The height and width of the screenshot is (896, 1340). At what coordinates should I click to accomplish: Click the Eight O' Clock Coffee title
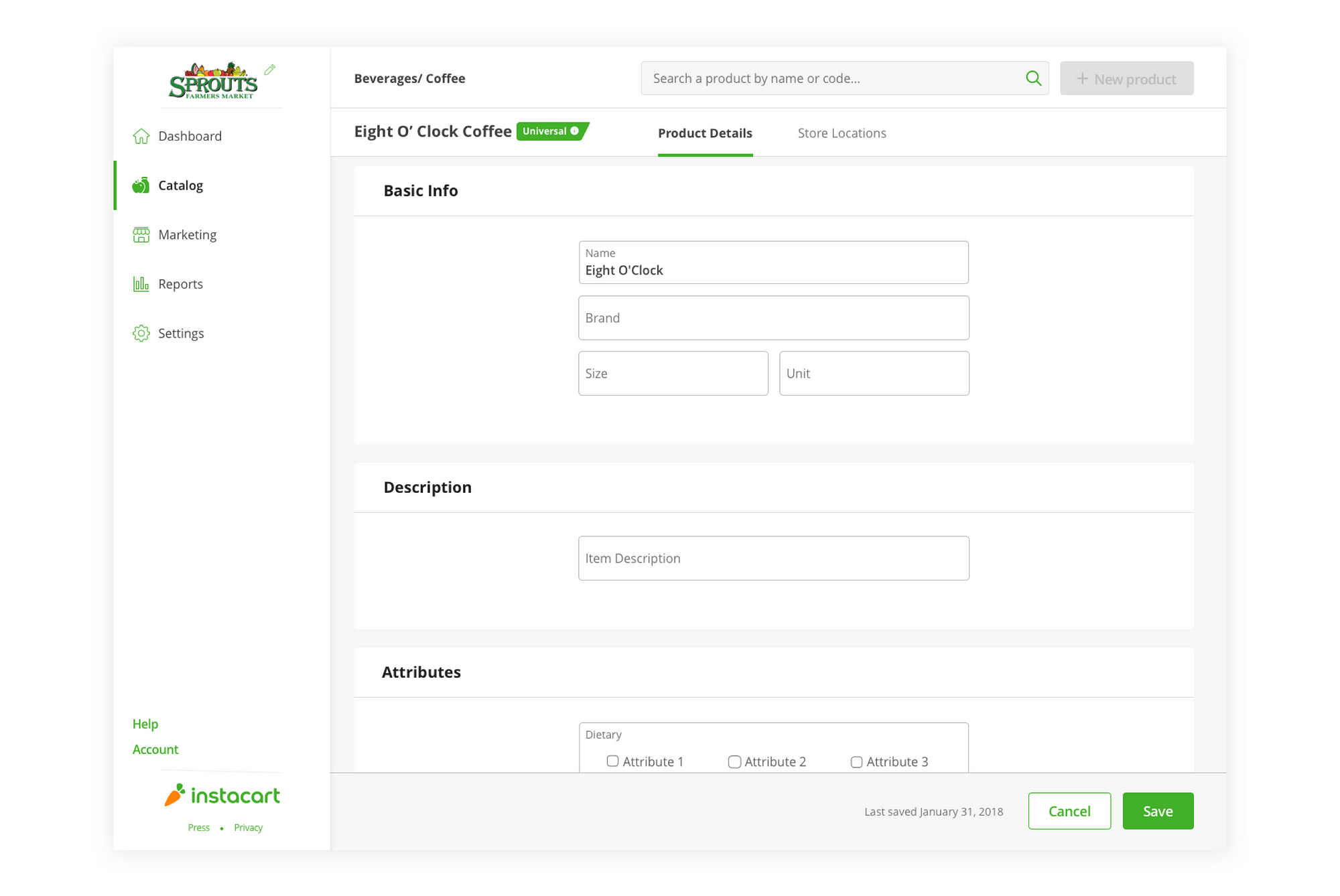[433, 132]
